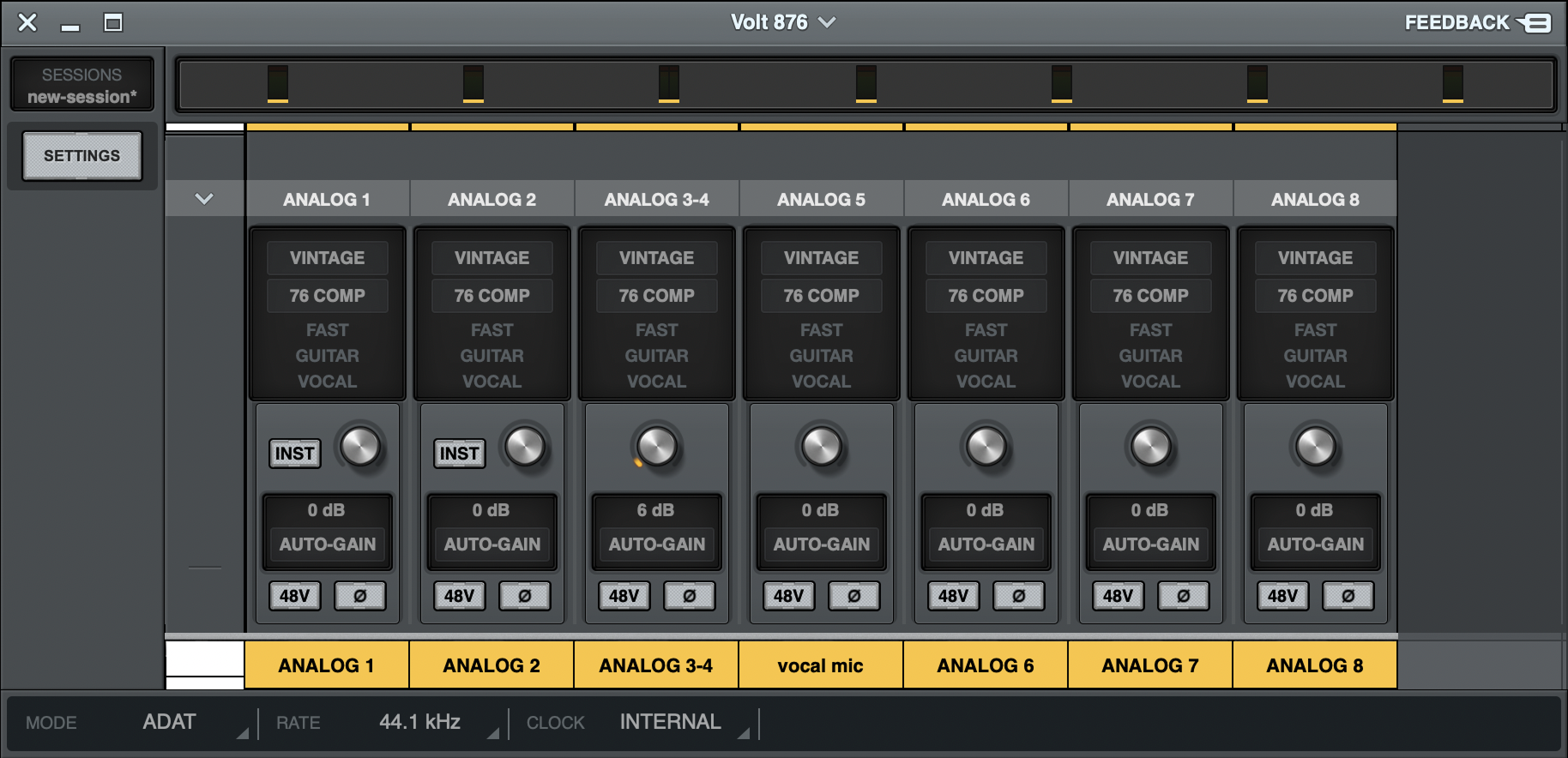Enable 76 COMP on Analog 6
Viewport: 1568px width, 758px height.
tap(986, 296)
